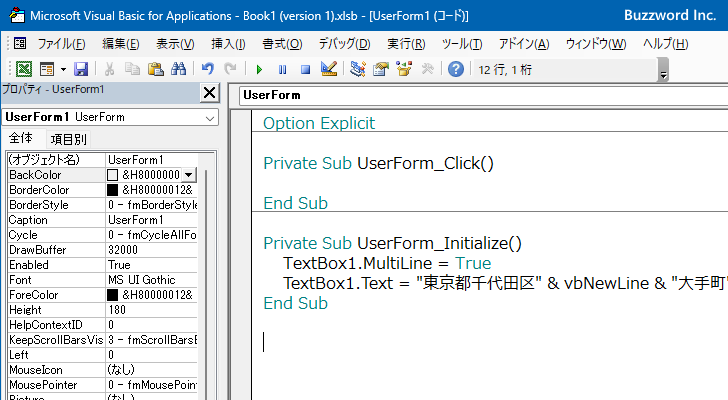The width and height of the screenshot is (728, 400).
Task: Select the (オブジェクト名) property row
Action: [103, 160]
